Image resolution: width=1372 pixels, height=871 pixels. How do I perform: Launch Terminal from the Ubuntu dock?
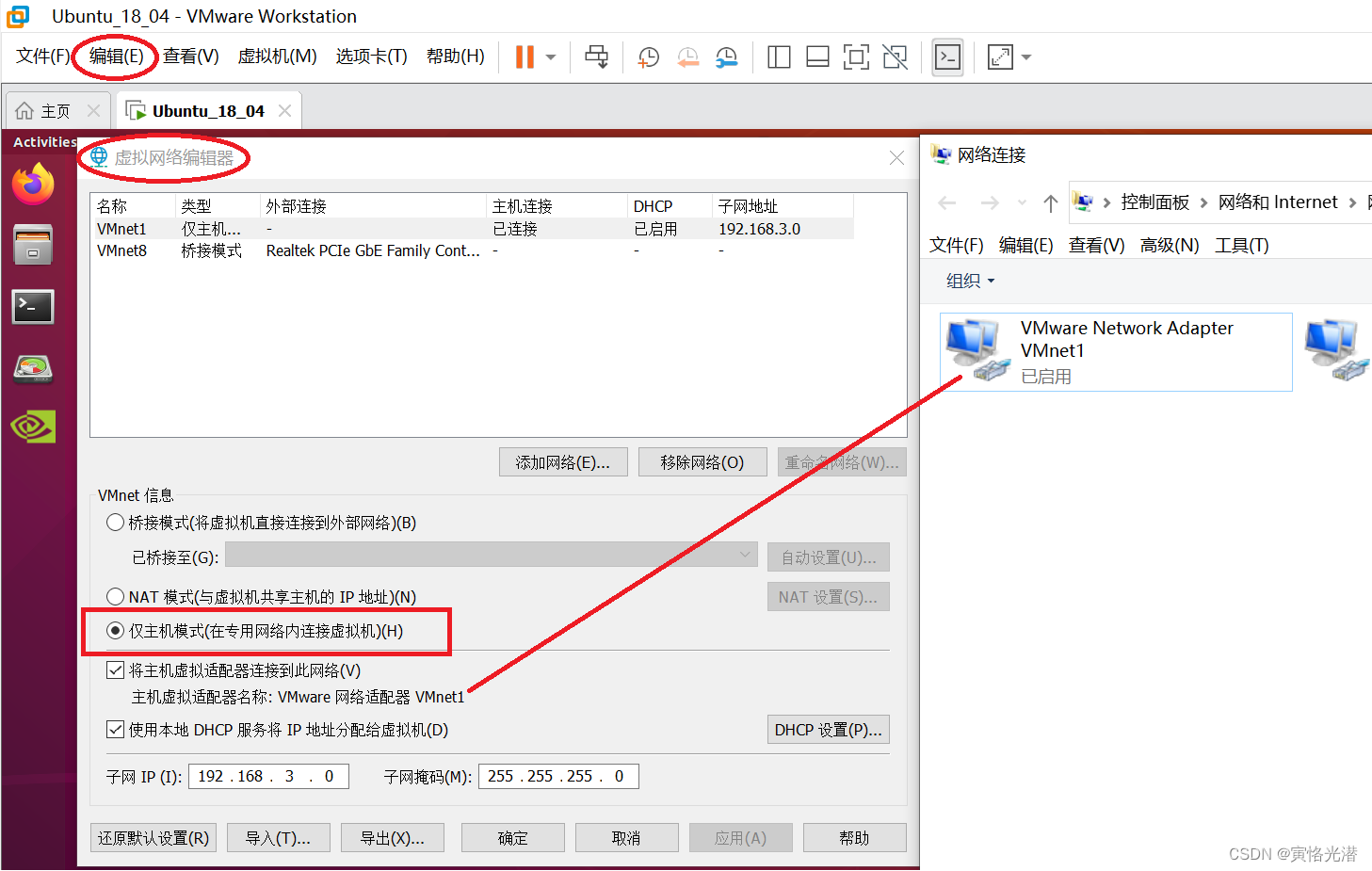(33, 307)
